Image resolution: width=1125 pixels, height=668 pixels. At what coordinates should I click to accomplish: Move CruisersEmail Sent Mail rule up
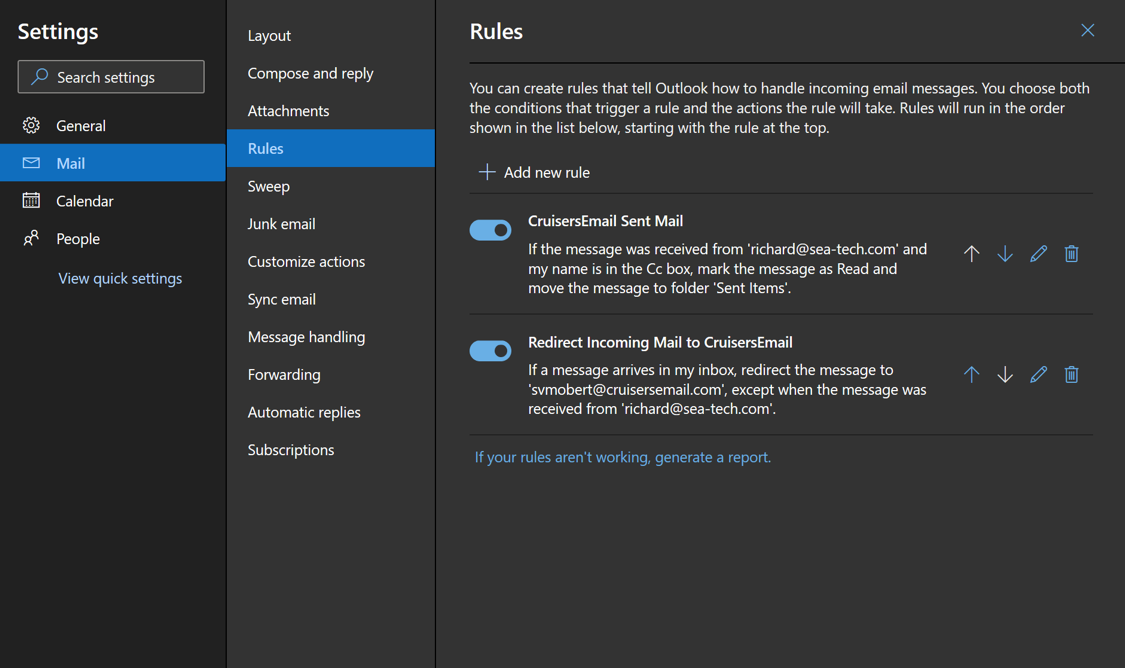[x=971, y=254]
